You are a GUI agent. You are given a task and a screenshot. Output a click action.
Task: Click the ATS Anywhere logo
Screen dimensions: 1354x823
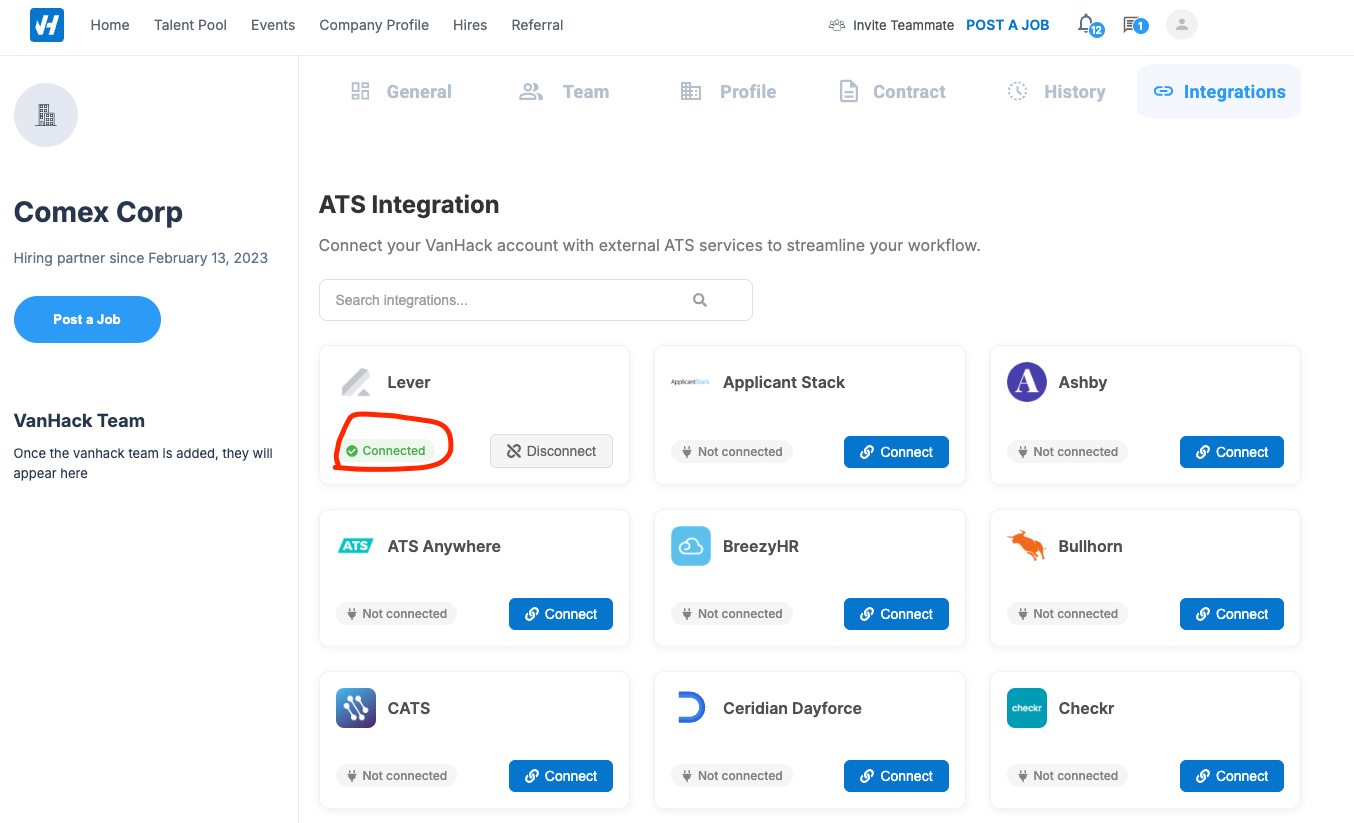pos(356,546)
